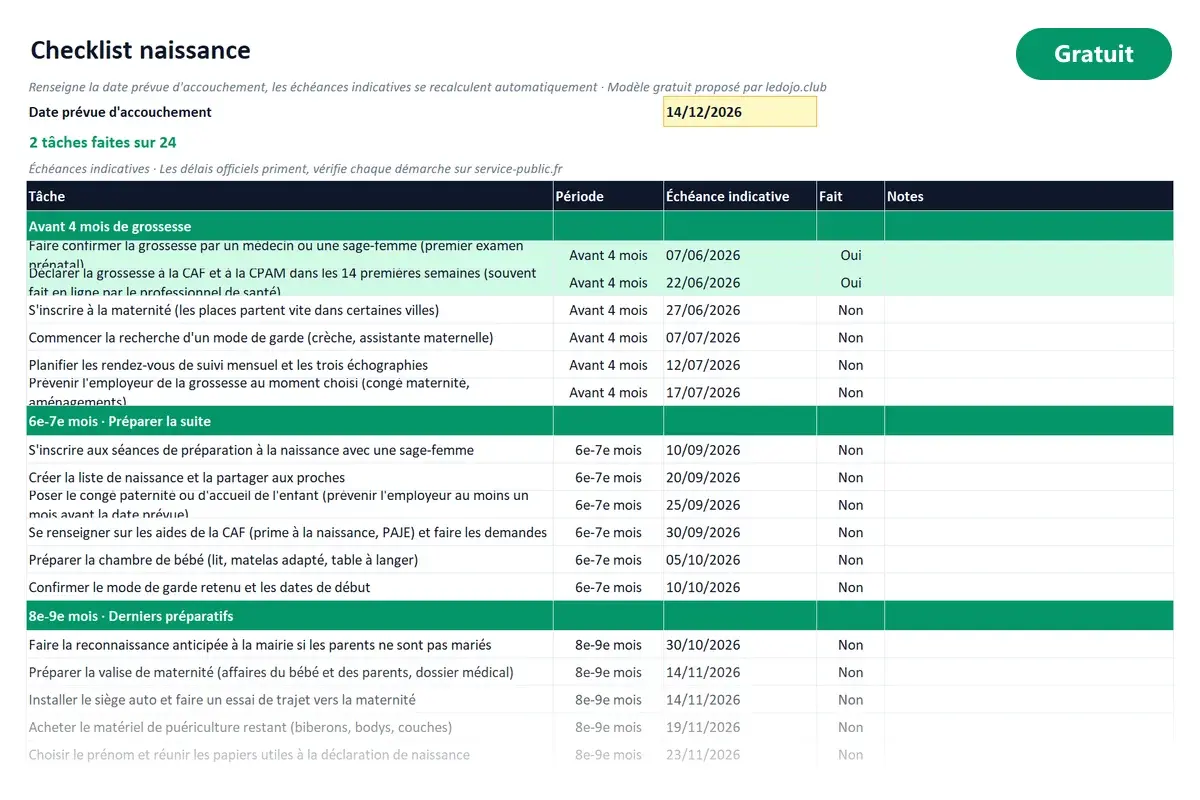Screen dimensions: 1200x800
Task: Select the date cell 10/09/2026
Action: point(740,450)
